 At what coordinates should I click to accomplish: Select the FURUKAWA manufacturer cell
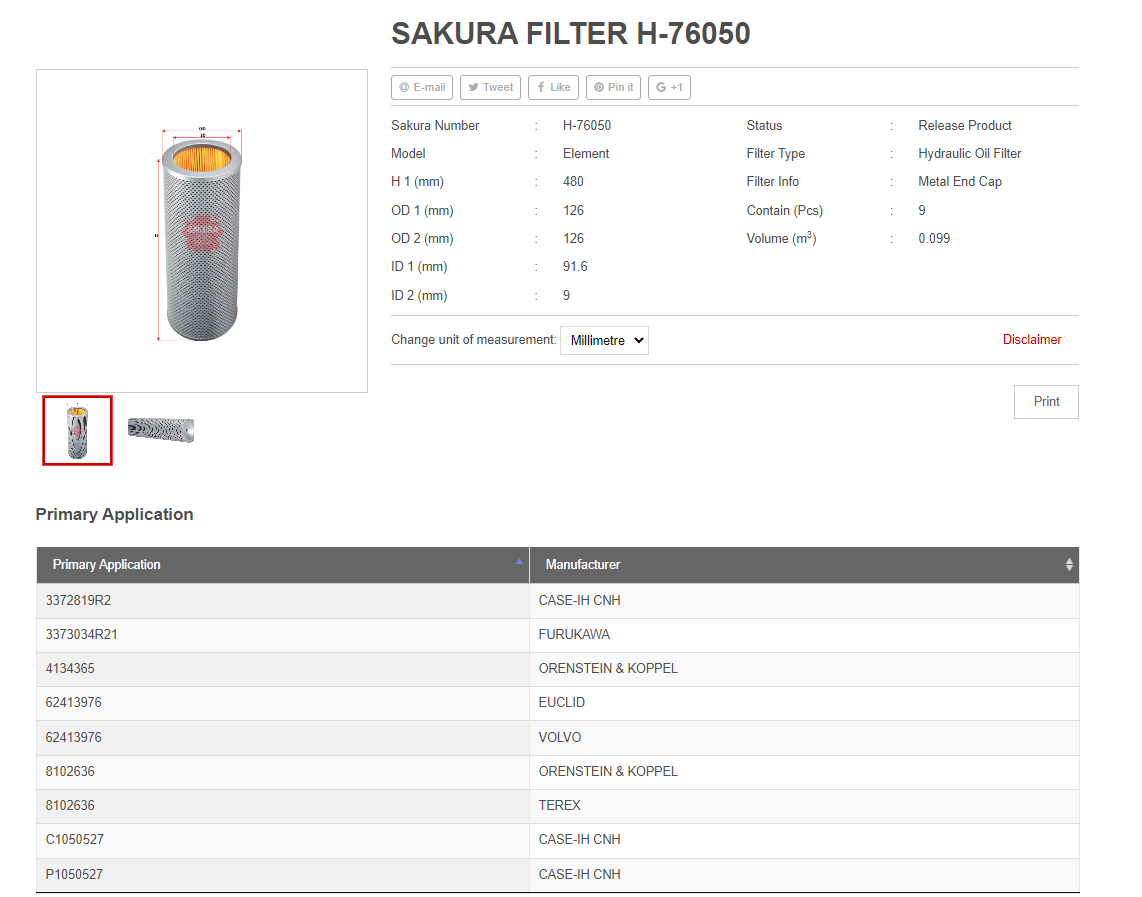(574, 635)
